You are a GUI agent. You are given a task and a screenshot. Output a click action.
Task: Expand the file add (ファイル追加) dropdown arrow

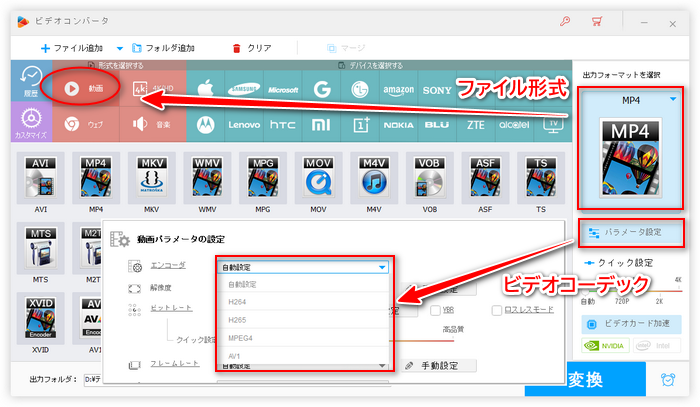[x=119, y=48]
